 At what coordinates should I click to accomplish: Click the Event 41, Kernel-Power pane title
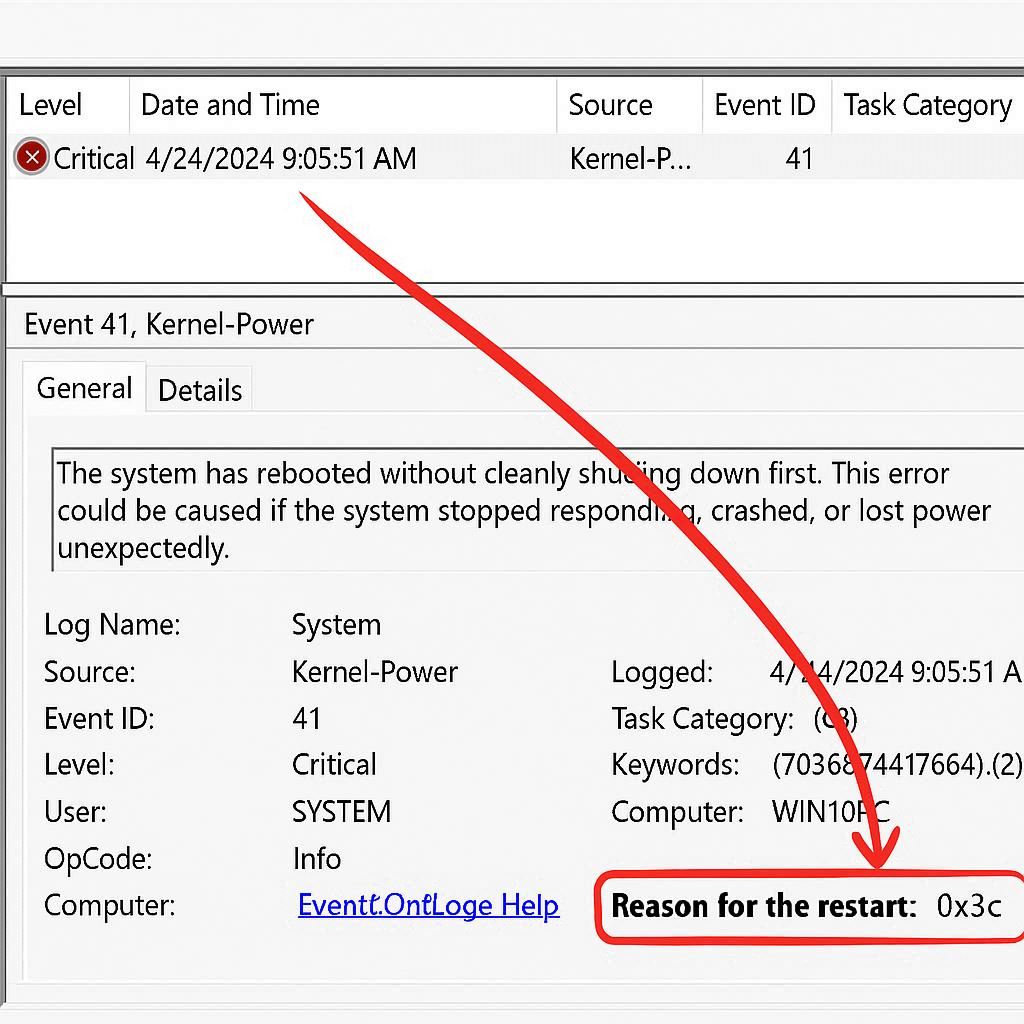(169, 324)
